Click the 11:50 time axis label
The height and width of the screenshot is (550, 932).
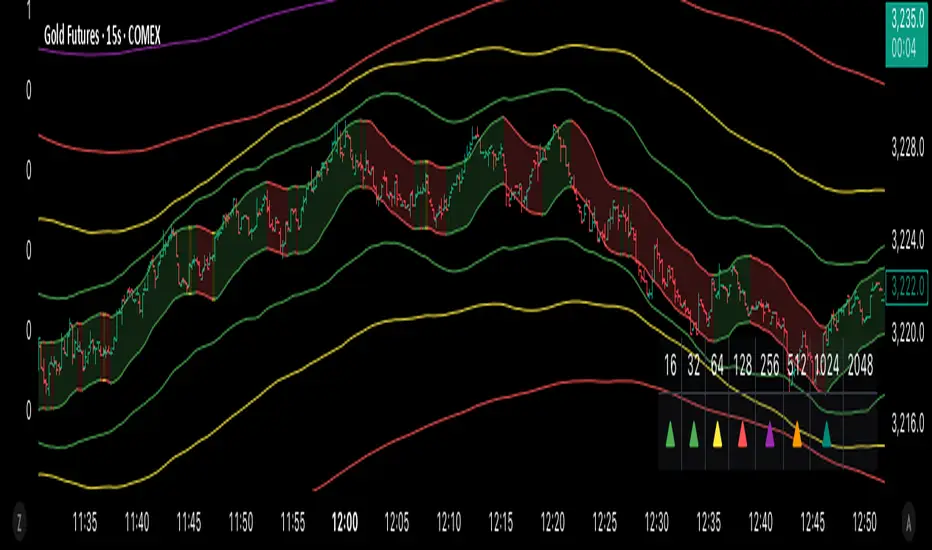(x=241, y=523)
